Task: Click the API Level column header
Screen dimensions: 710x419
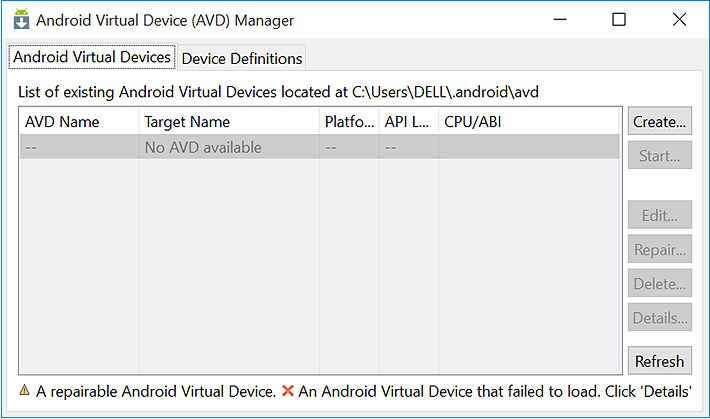Action: coord(408,122)
